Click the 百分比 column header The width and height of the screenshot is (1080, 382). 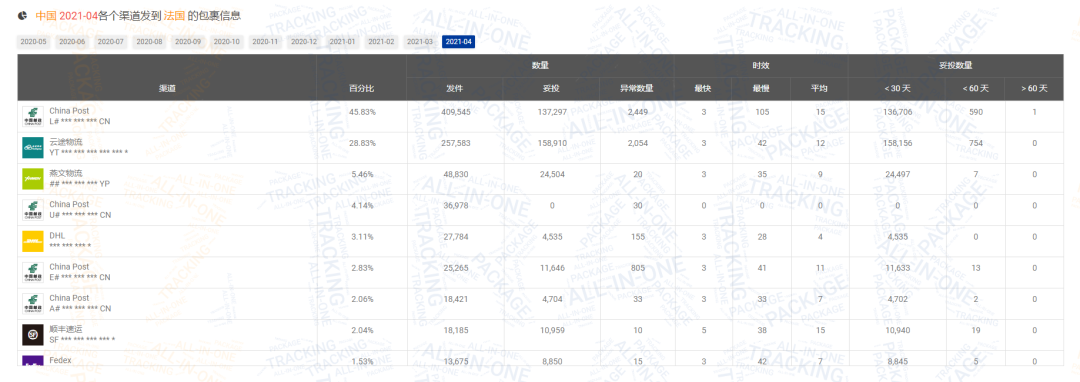[361, 89]
